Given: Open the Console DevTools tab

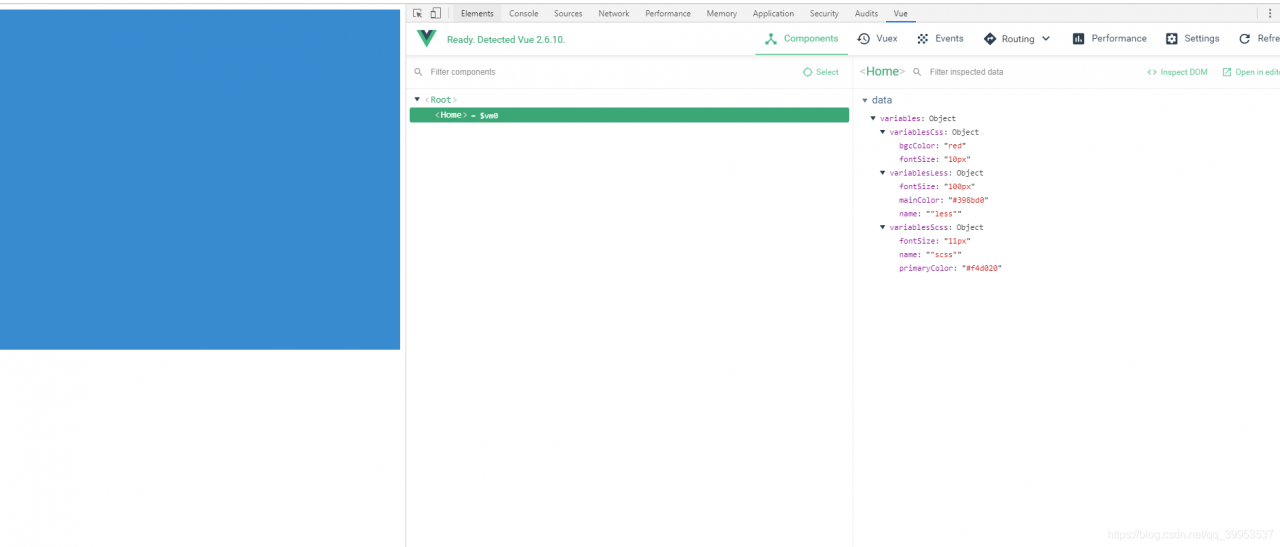Looking at the screenshot, I should click(524, 13).
